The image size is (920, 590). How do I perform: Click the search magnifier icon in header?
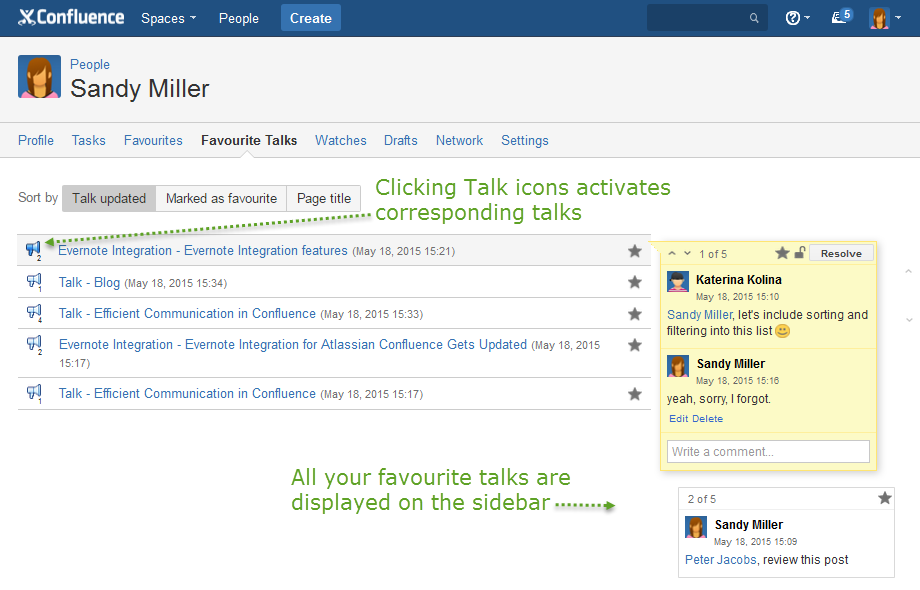pyautogui.click(x=754, y=18)
